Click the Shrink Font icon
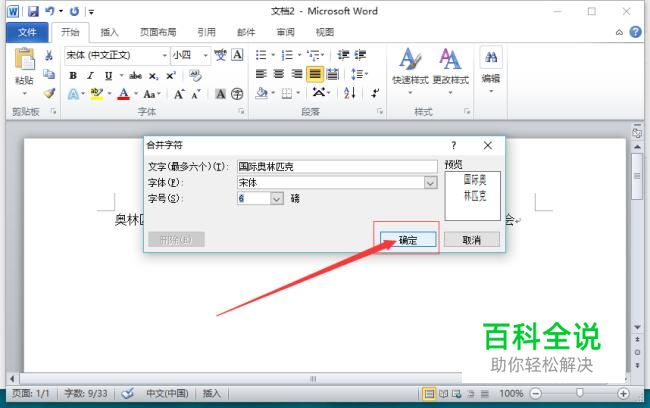The width and height of the screenshot is (650, 408). (x=196, y=94)
